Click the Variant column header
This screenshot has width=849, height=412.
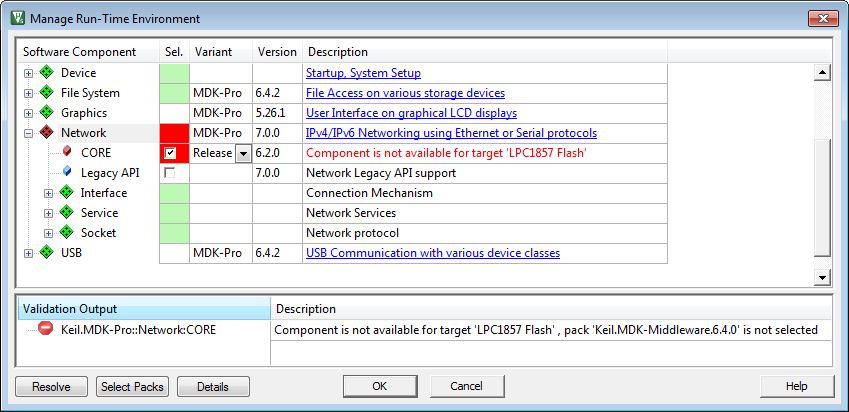(x=221, y=52)
